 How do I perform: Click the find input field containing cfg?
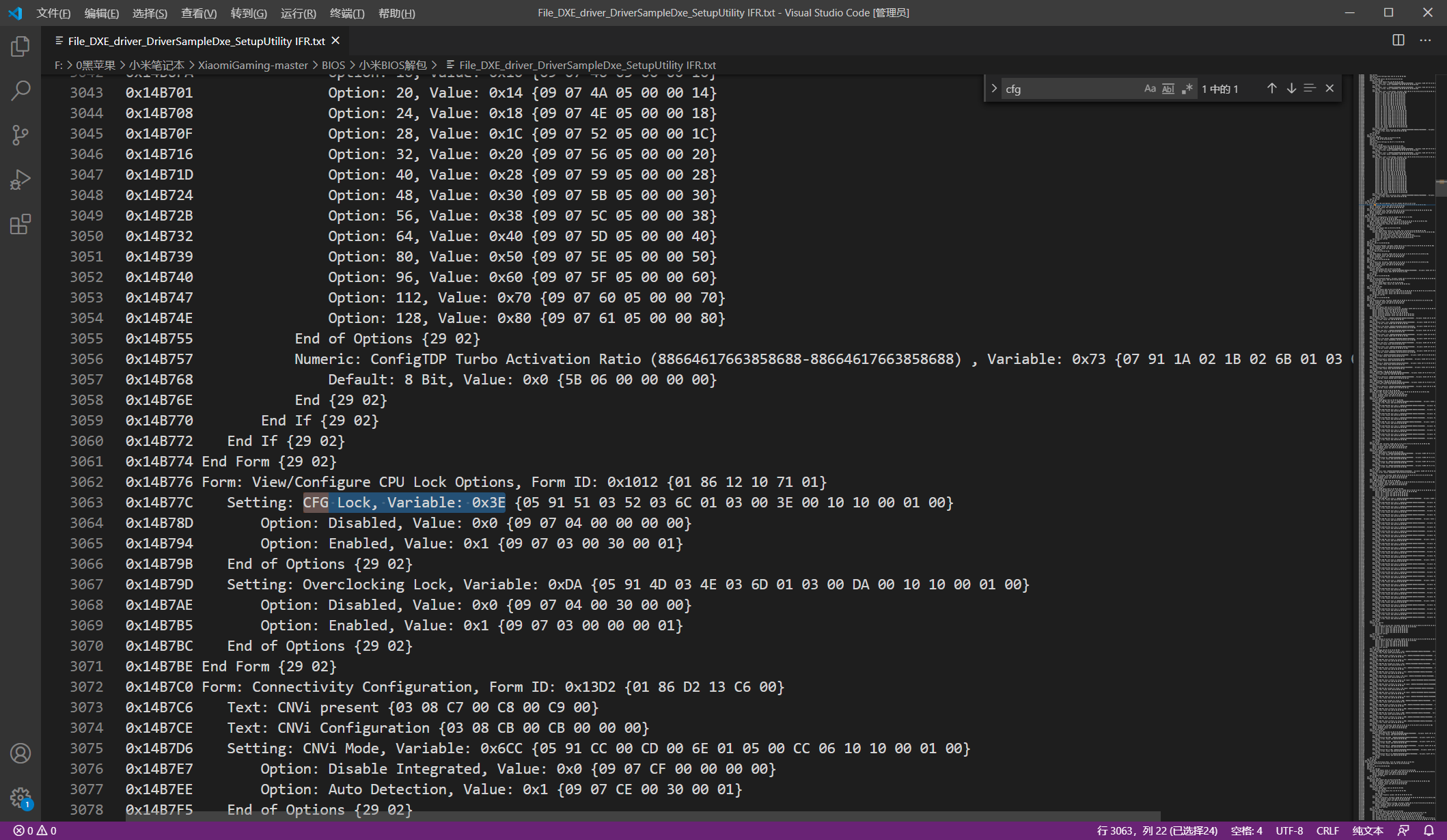pyautogui.click(x=1069, y=89)
